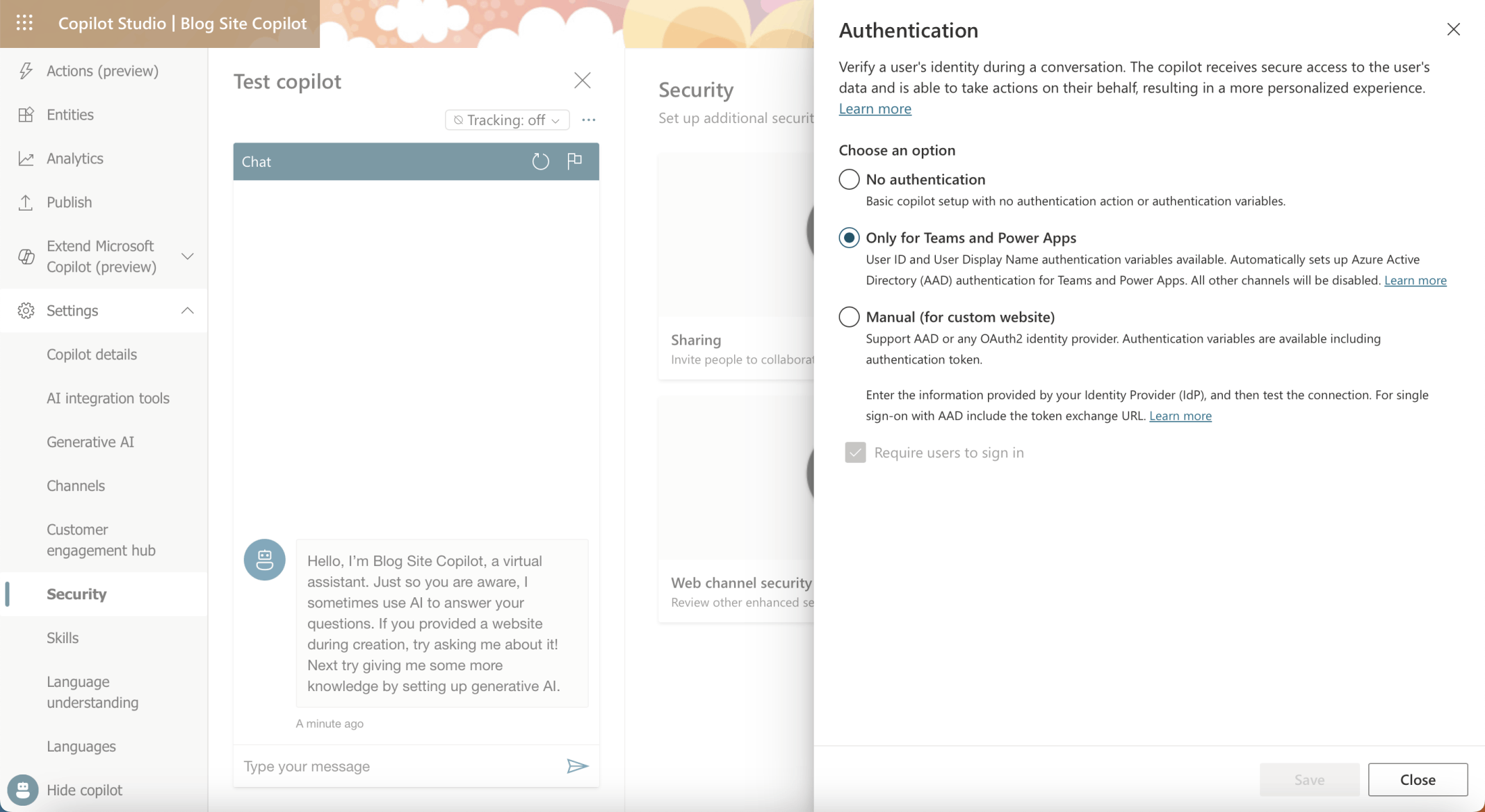
Task: Open Channels settings page
Action: (x=76, y=486)
